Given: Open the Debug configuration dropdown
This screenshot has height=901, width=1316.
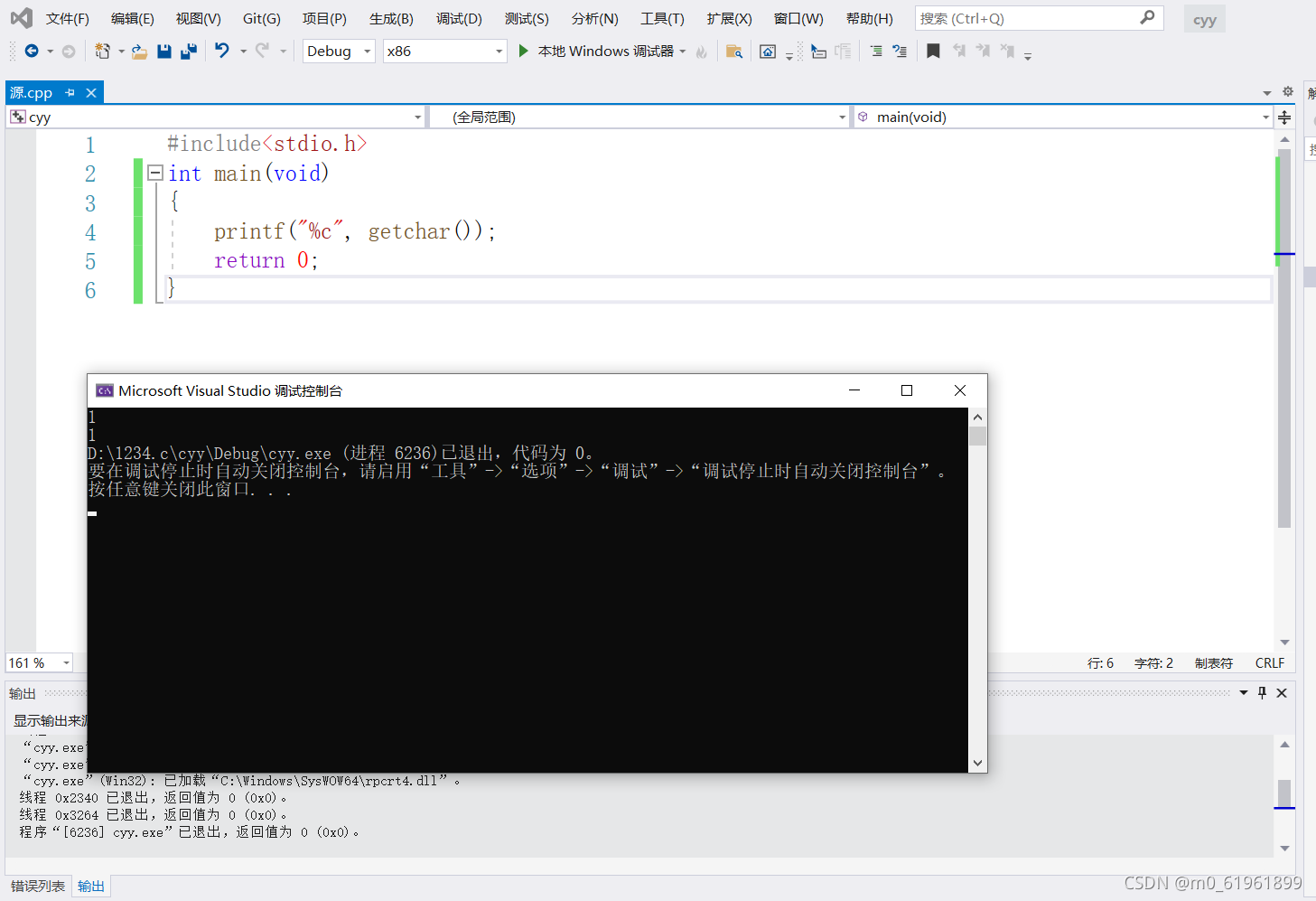Looking at the screenshot, I should pos(339,52).
